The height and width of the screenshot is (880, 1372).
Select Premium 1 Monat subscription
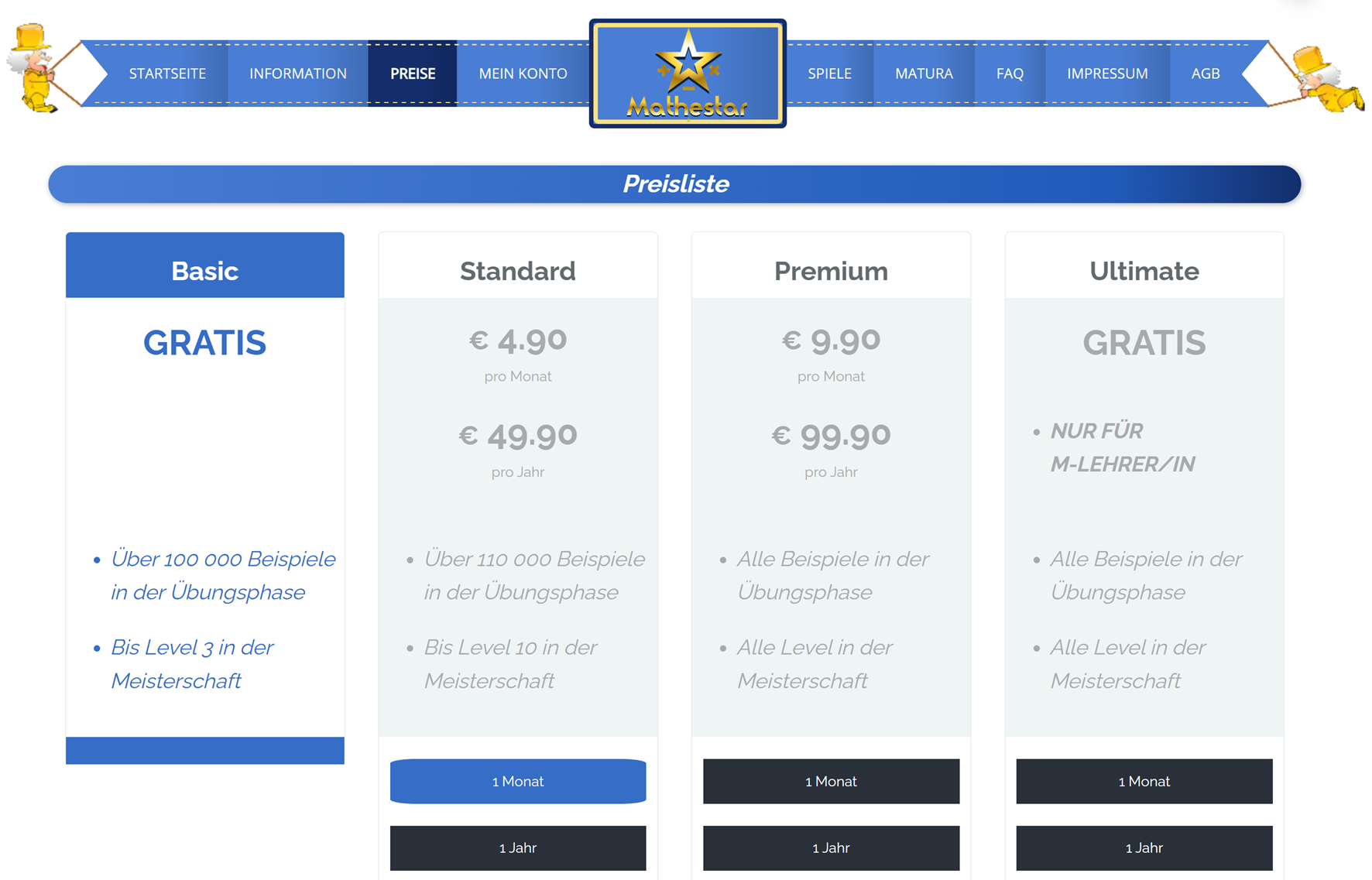(x=831, y=781)
